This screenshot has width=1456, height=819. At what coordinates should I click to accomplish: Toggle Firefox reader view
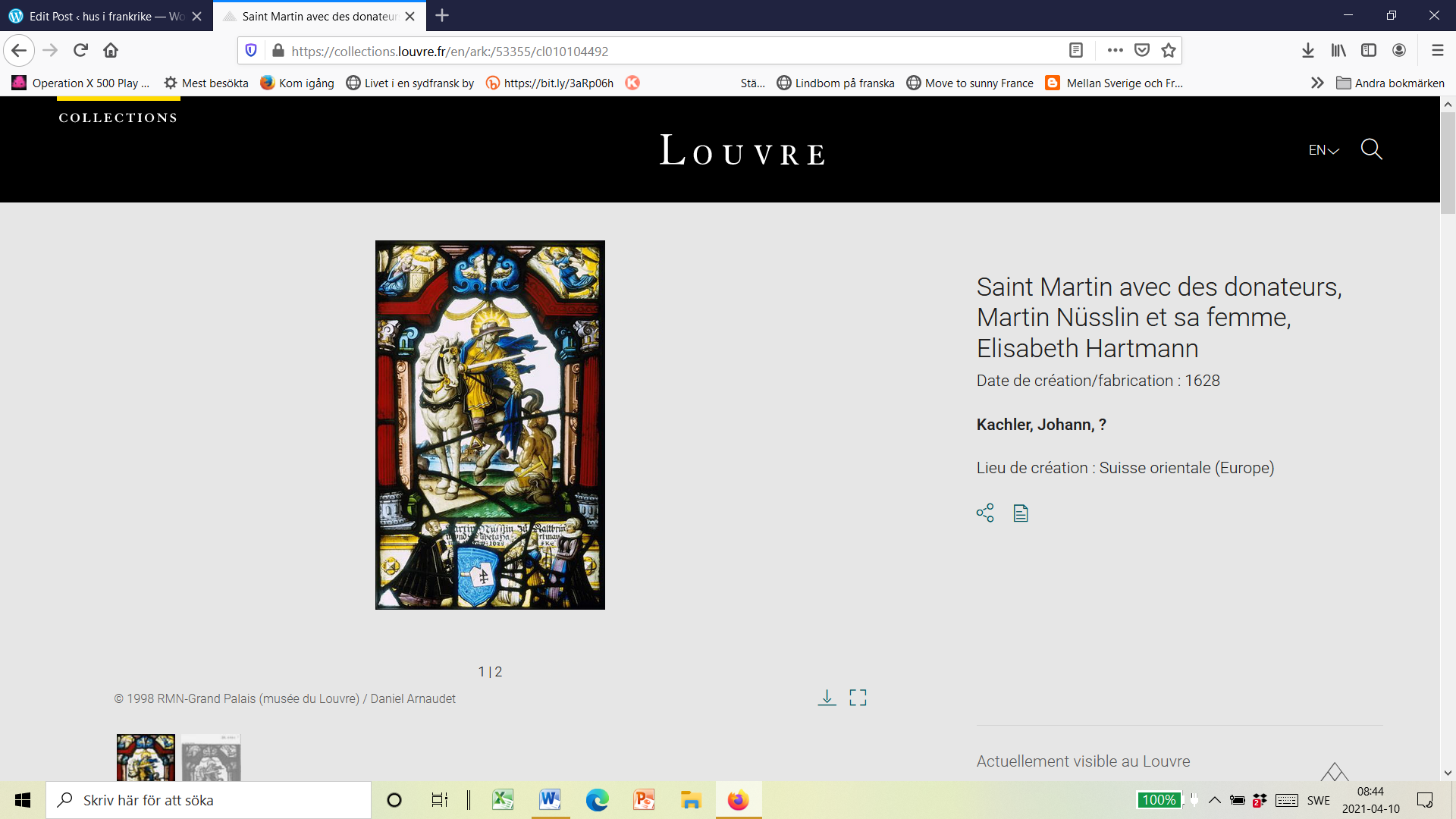click(x=1075, y=51)
